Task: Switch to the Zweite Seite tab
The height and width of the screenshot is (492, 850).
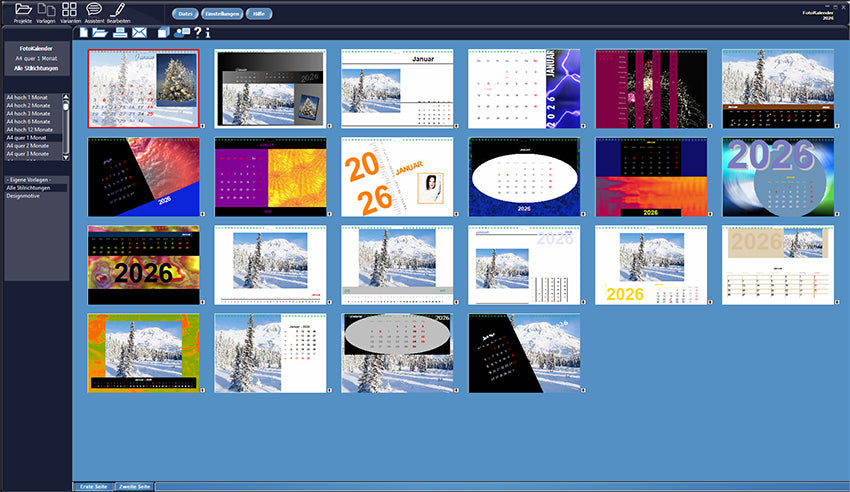Action: click(134, 486)
